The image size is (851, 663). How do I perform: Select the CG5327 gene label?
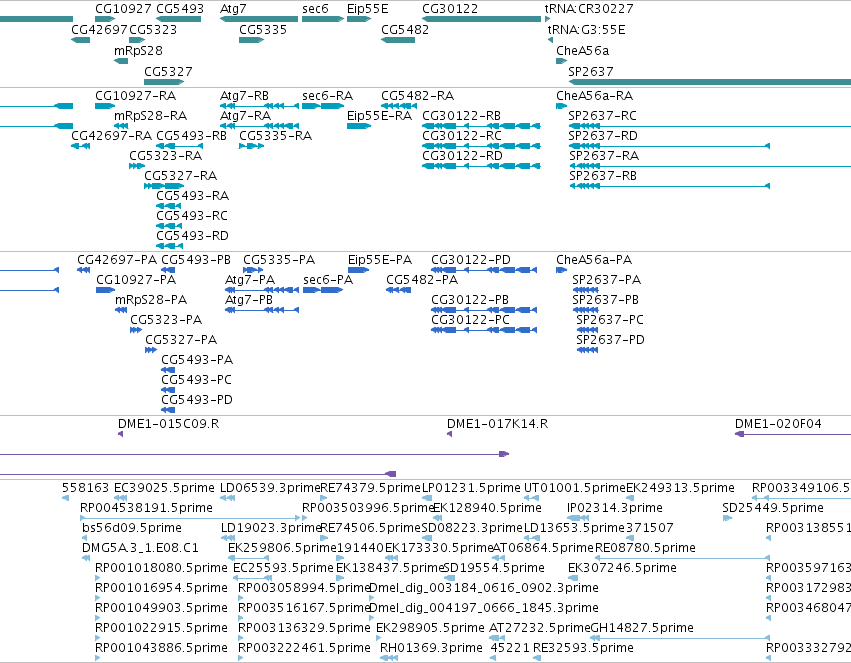click(168, 72)
